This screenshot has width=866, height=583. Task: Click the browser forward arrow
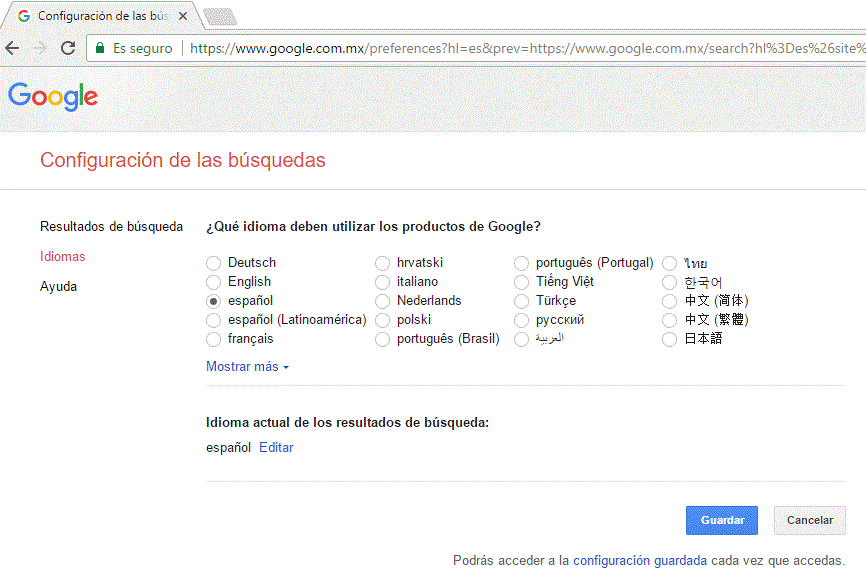click(40, 49)
